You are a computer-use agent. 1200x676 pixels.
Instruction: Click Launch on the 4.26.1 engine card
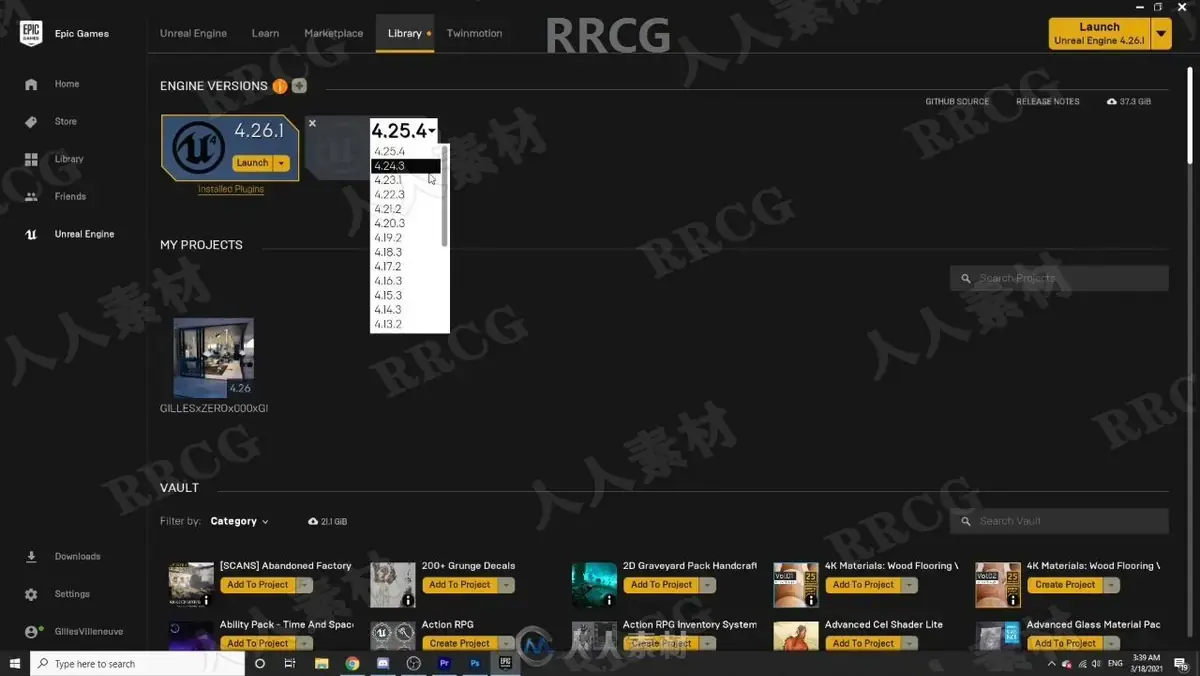[x=252, y=163]
